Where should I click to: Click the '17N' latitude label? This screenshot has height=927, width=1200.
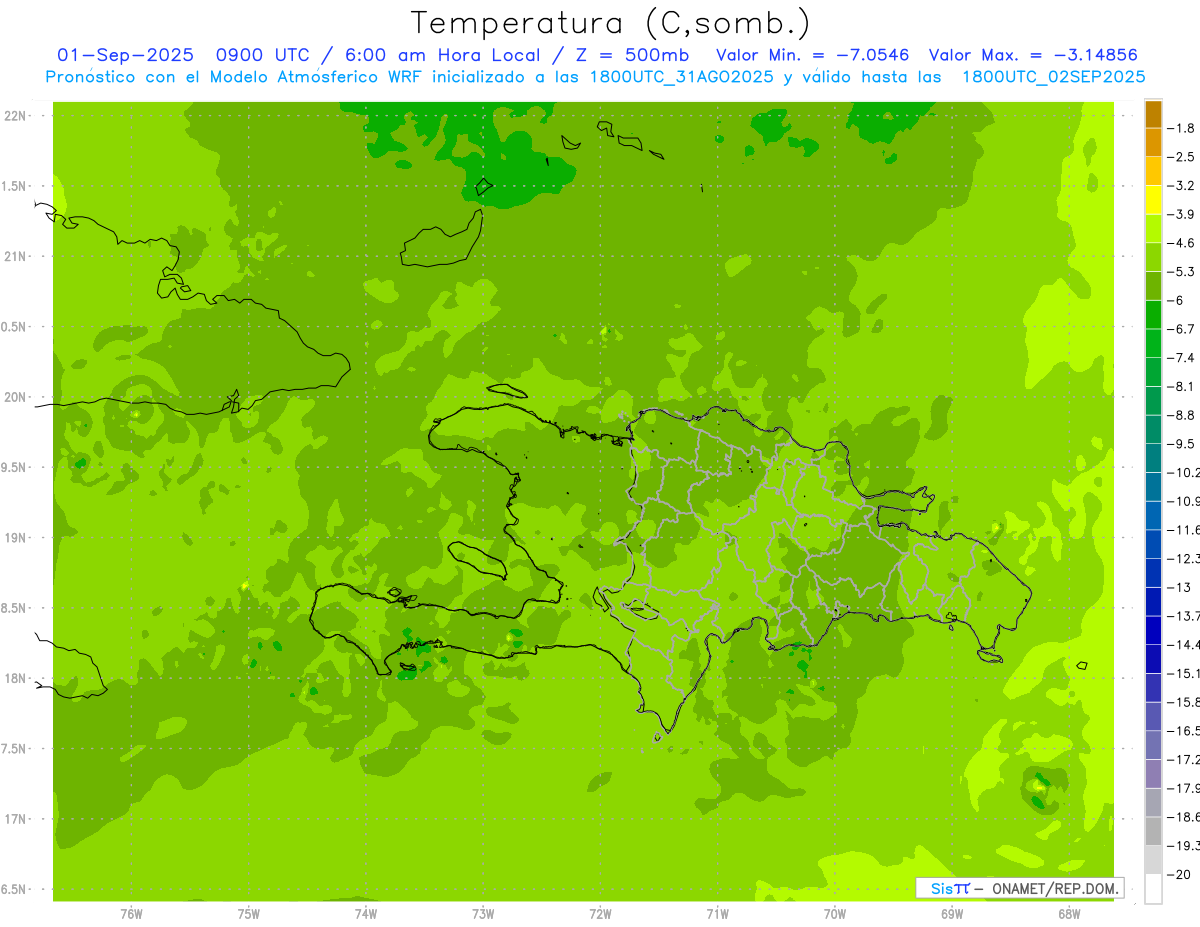pyautogui.click(x=15, y=819)
